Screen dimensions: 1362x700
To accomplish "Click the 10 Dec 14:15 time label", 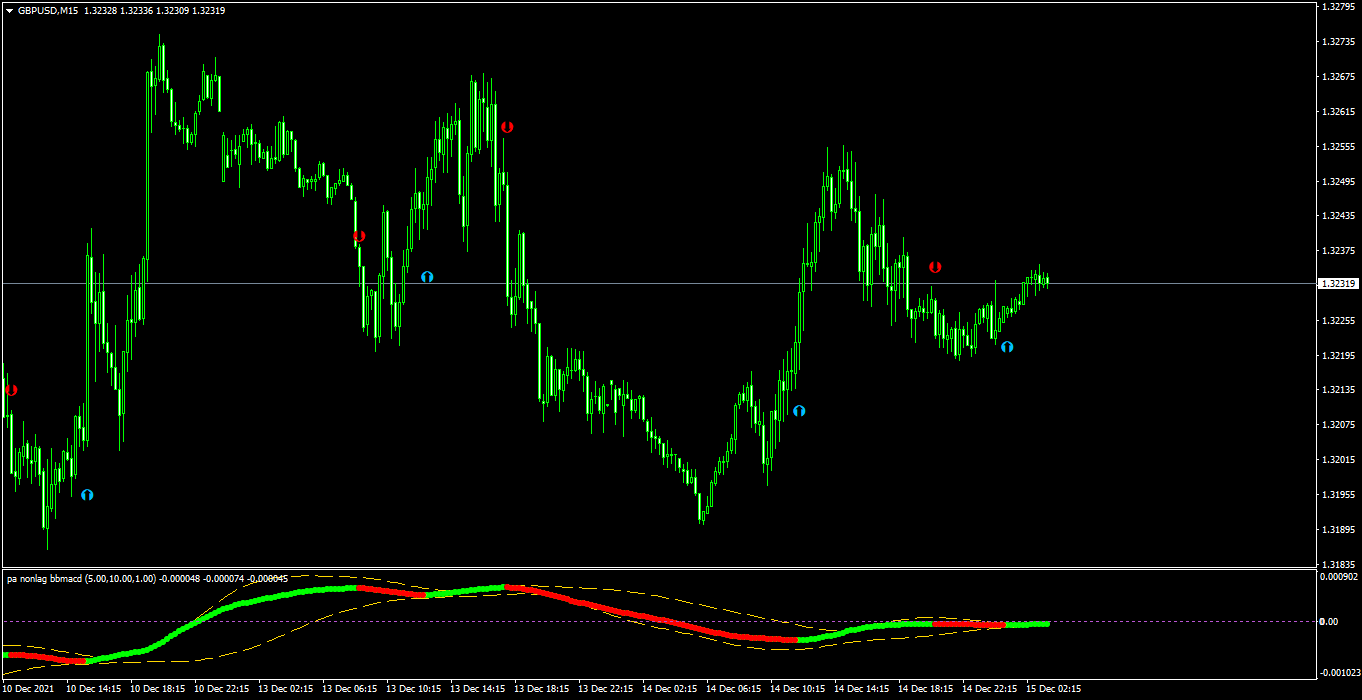I will [94, 690].
